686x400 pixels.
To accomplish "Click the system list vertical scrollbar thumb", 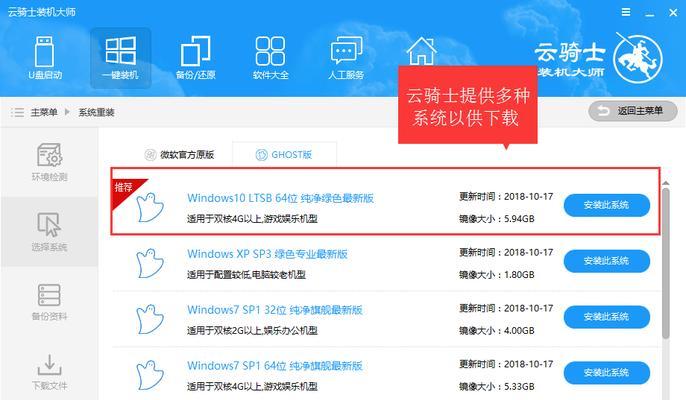I will point(665,263).
